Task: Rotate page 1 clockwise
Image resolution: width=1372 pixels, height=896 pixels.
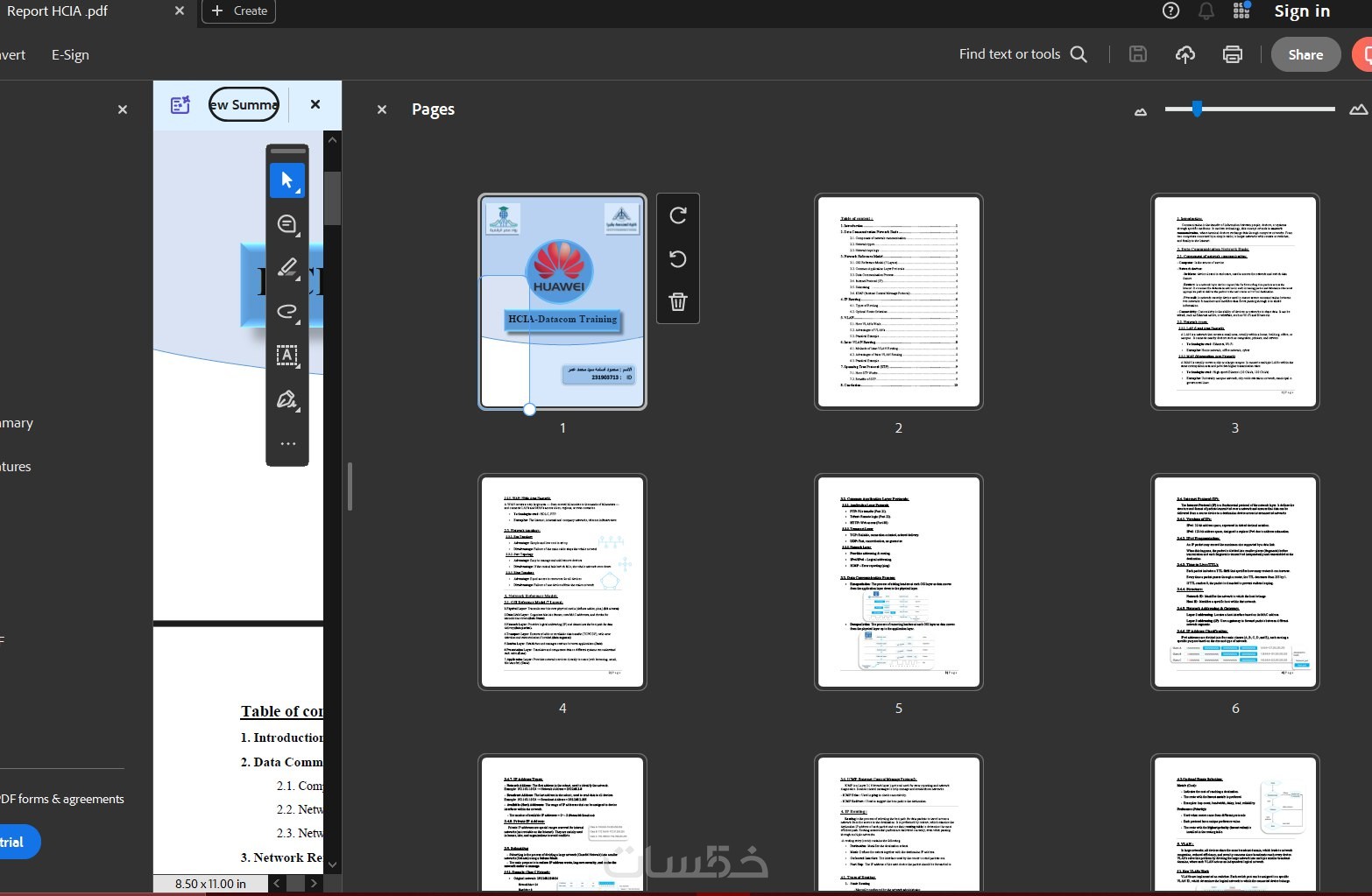Action: [x=678, y=215]
